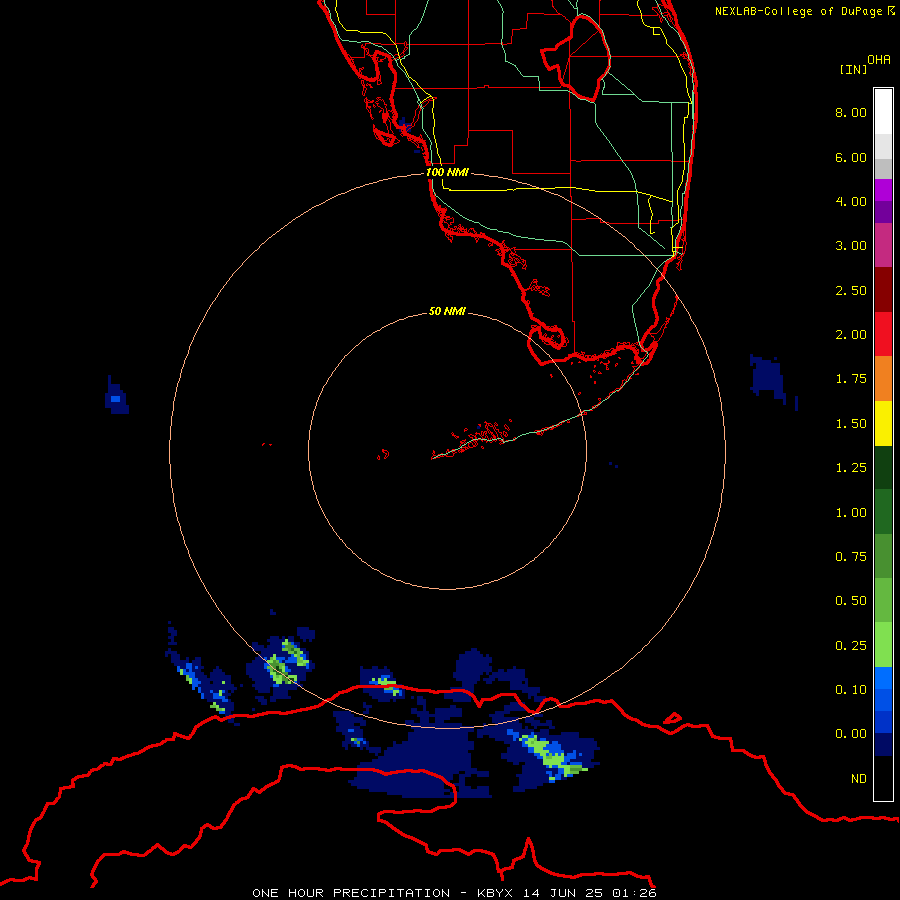The width and height of the screenshot is (900, 900).
Task: Click the isolated blue rain cell far west
Action: (117, 396)
